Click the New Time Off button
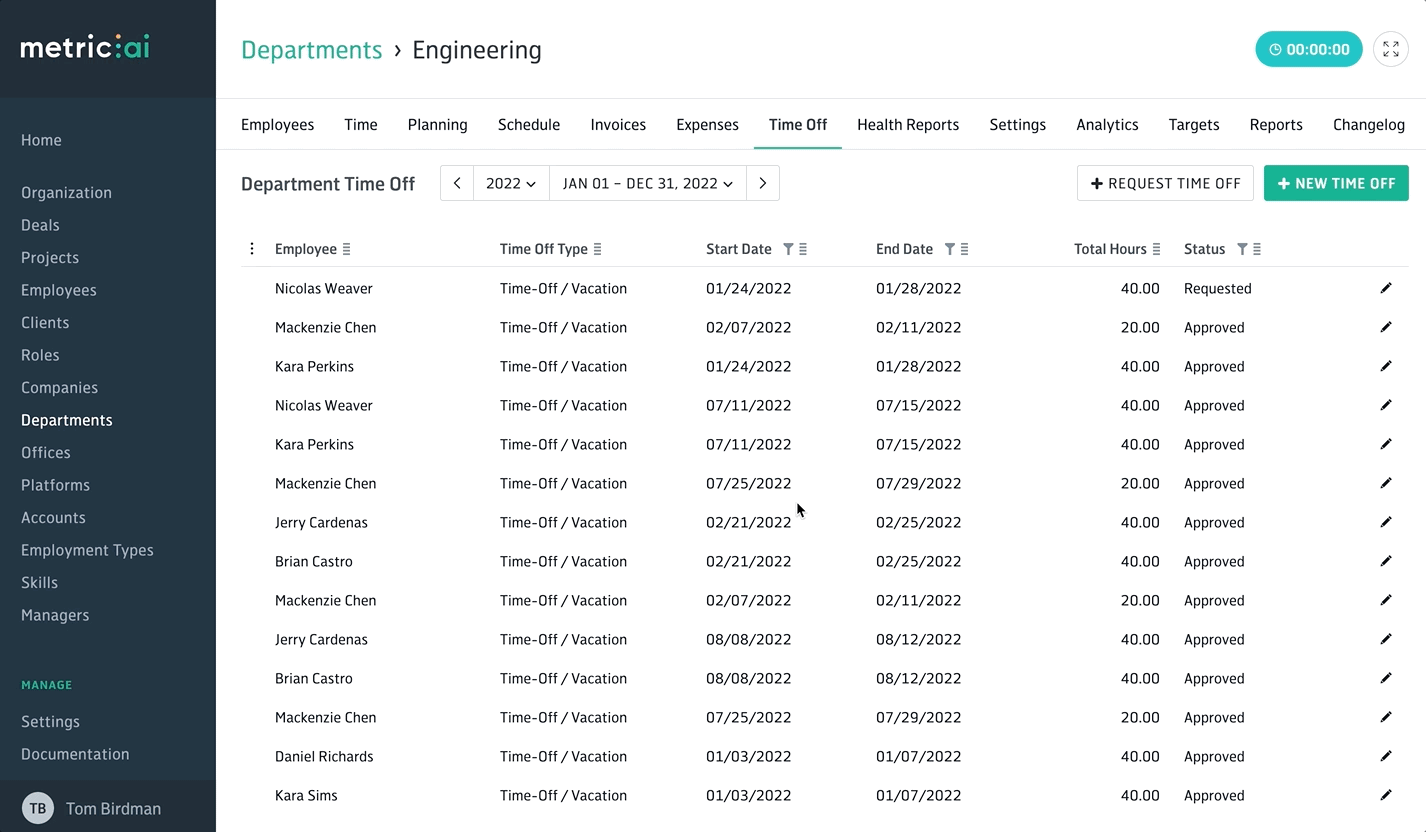The width and height of the screenshot is (1426, 832). [1336, 183]
